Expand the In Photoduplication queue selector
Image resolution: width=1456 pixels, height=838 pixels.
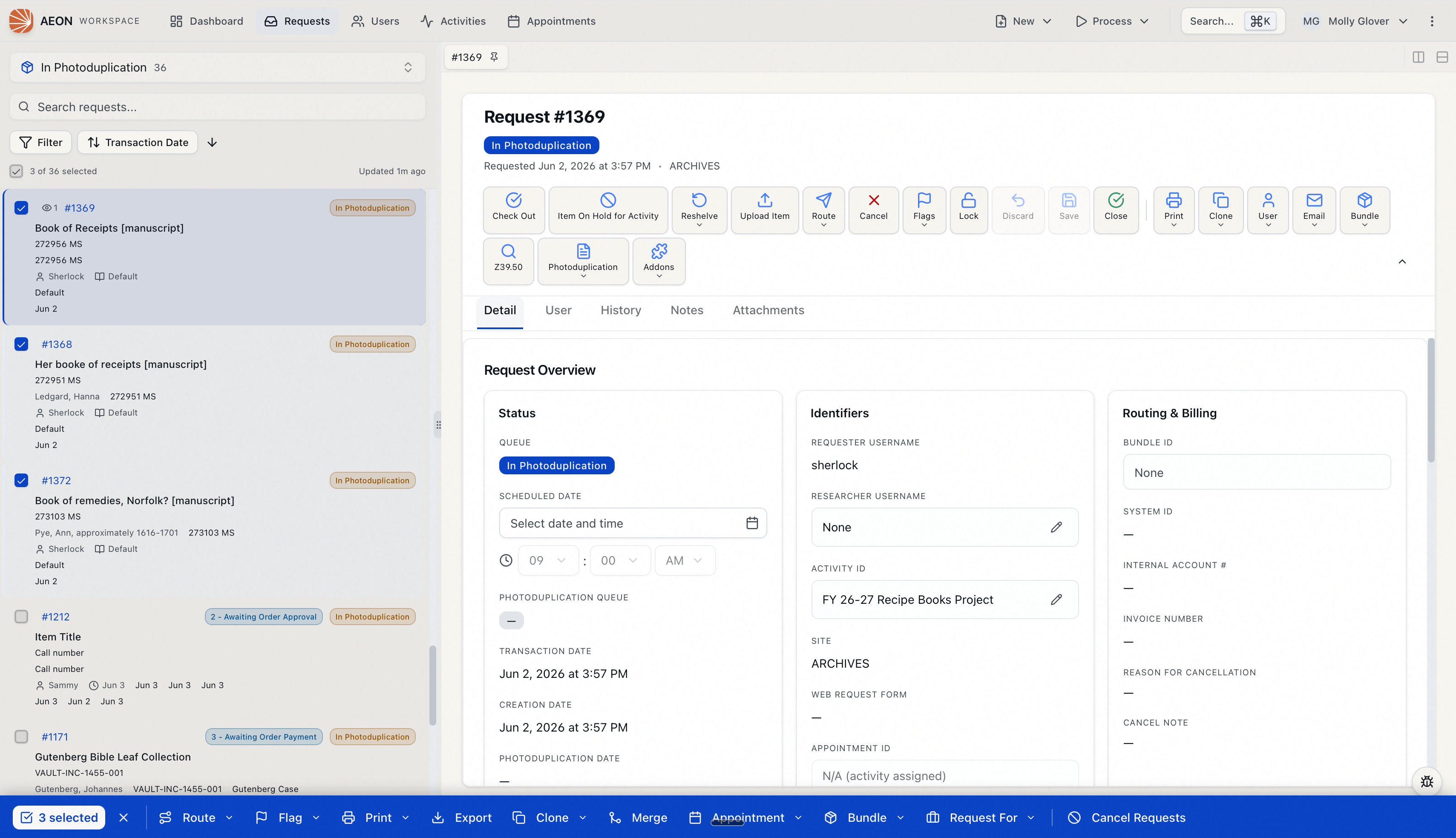[218, 67]
